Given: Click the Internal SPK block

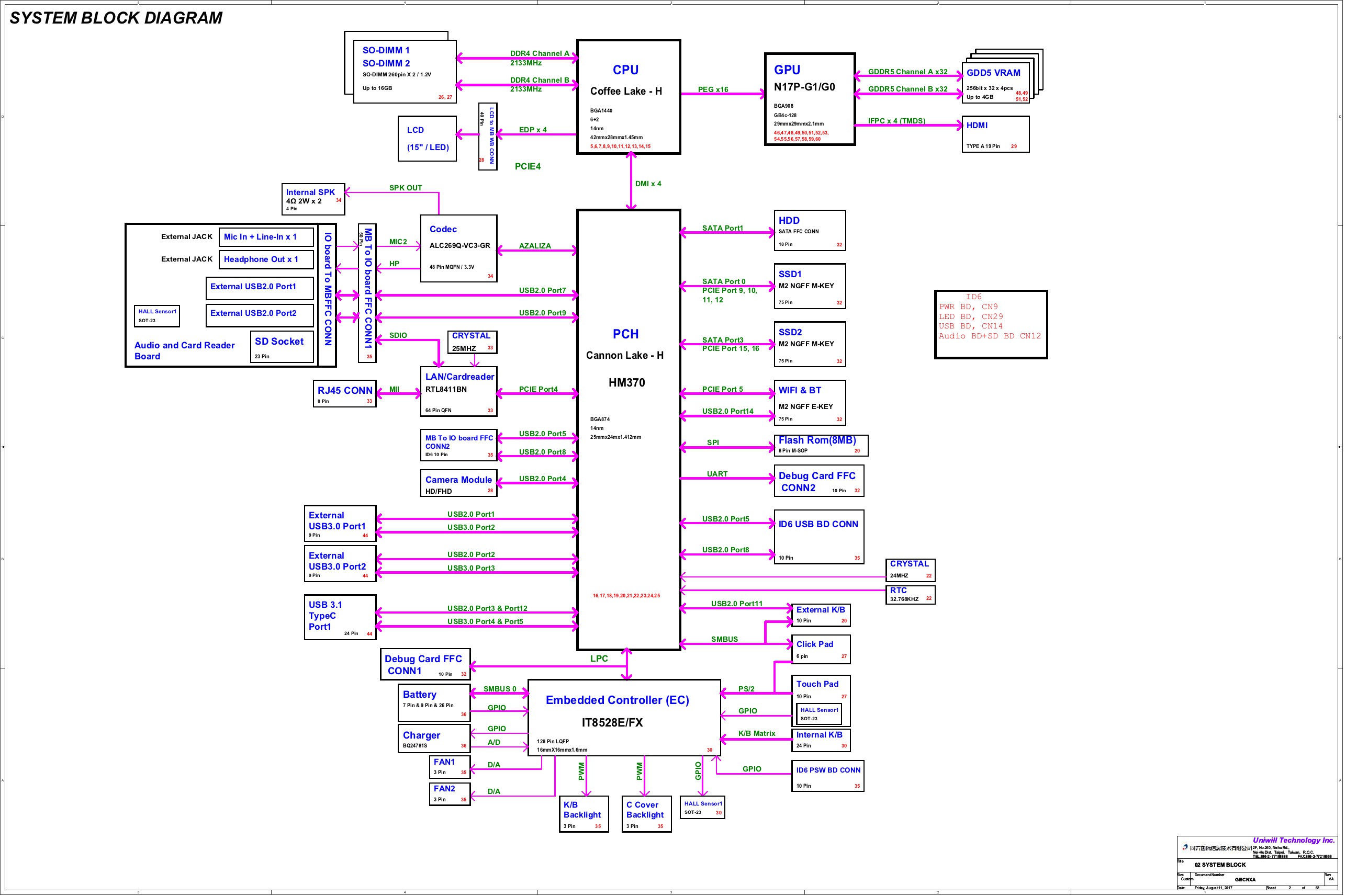Looking at the screenshot, I should [312, 199].
